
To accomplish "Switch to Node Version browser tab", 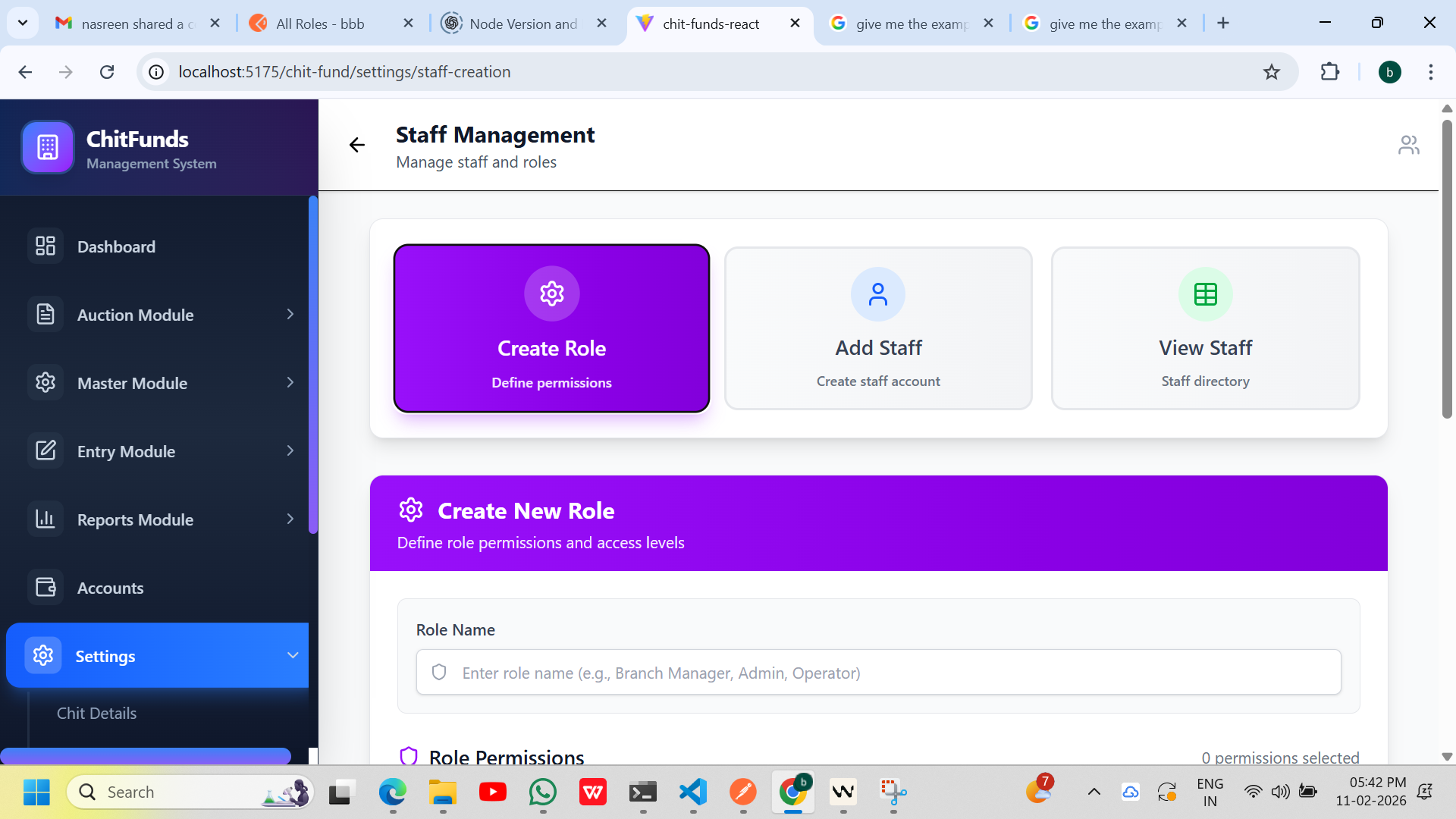I will coord(522,24).
